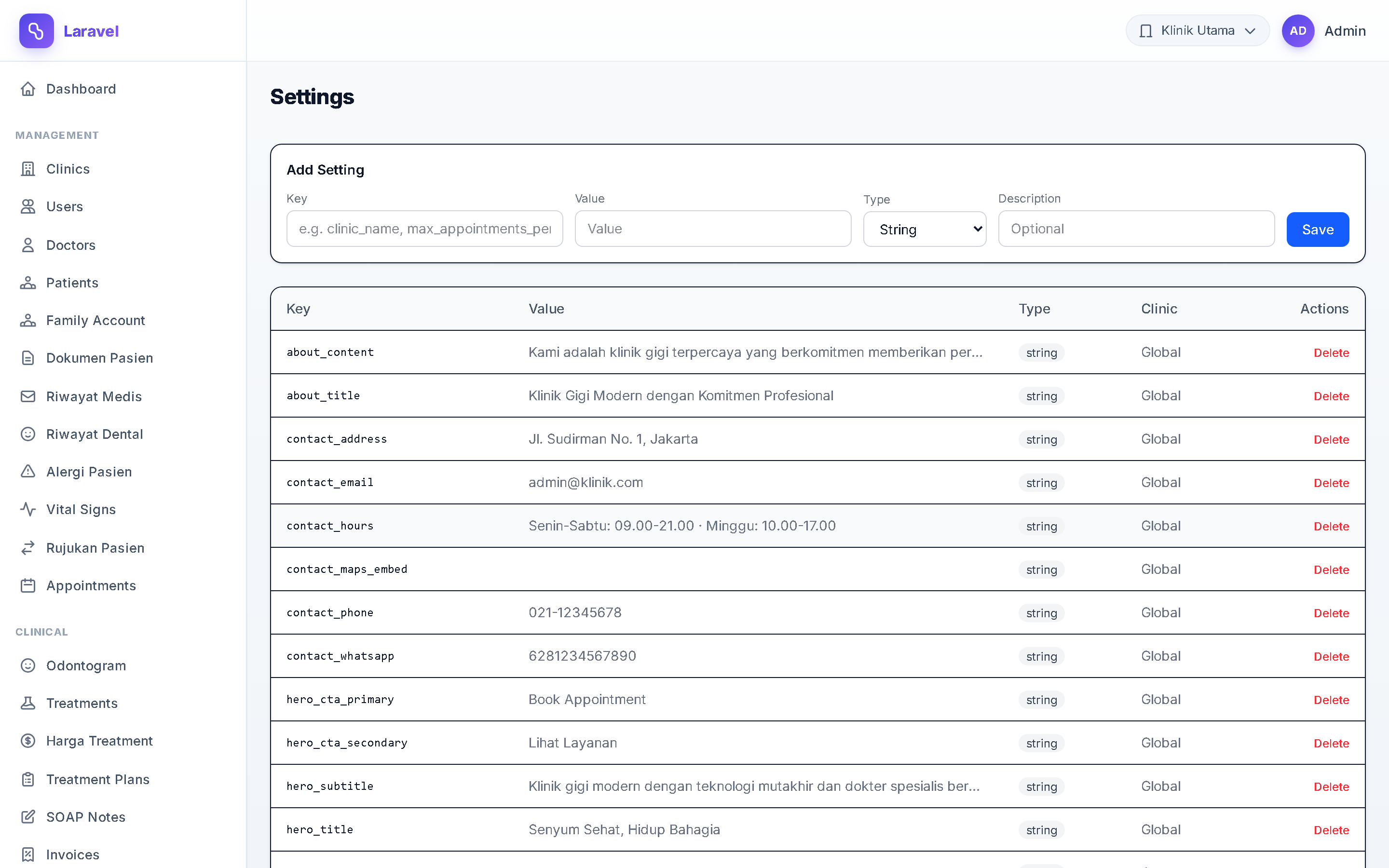
Task: Click the blue Save button
Action: click(1317, 230)
